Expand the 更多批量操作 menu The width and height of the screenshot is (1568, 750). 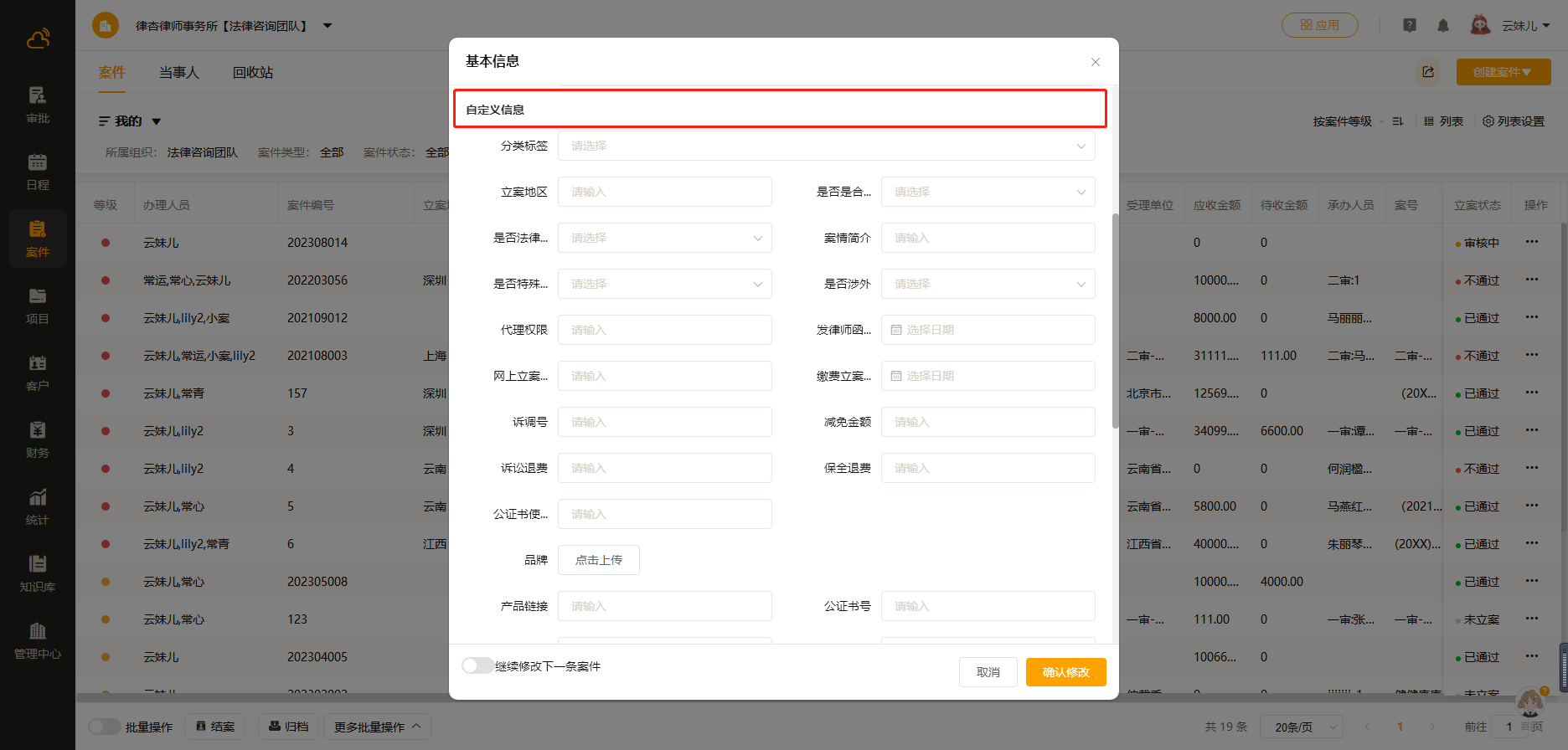click(x=377, y=727)
